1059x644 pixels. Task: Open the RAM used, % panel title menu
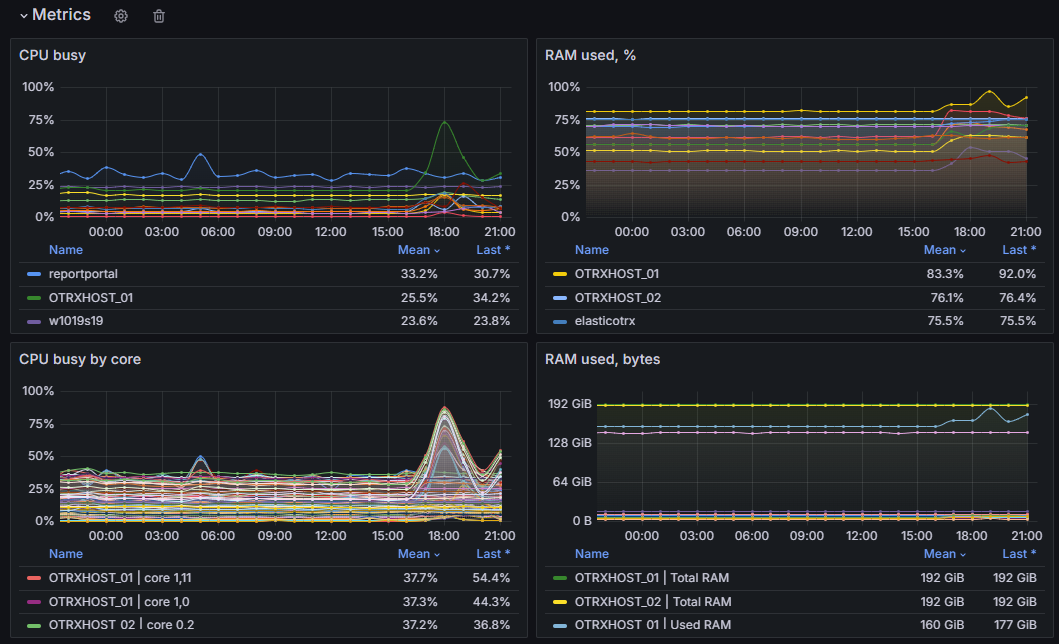click(590, 55)
